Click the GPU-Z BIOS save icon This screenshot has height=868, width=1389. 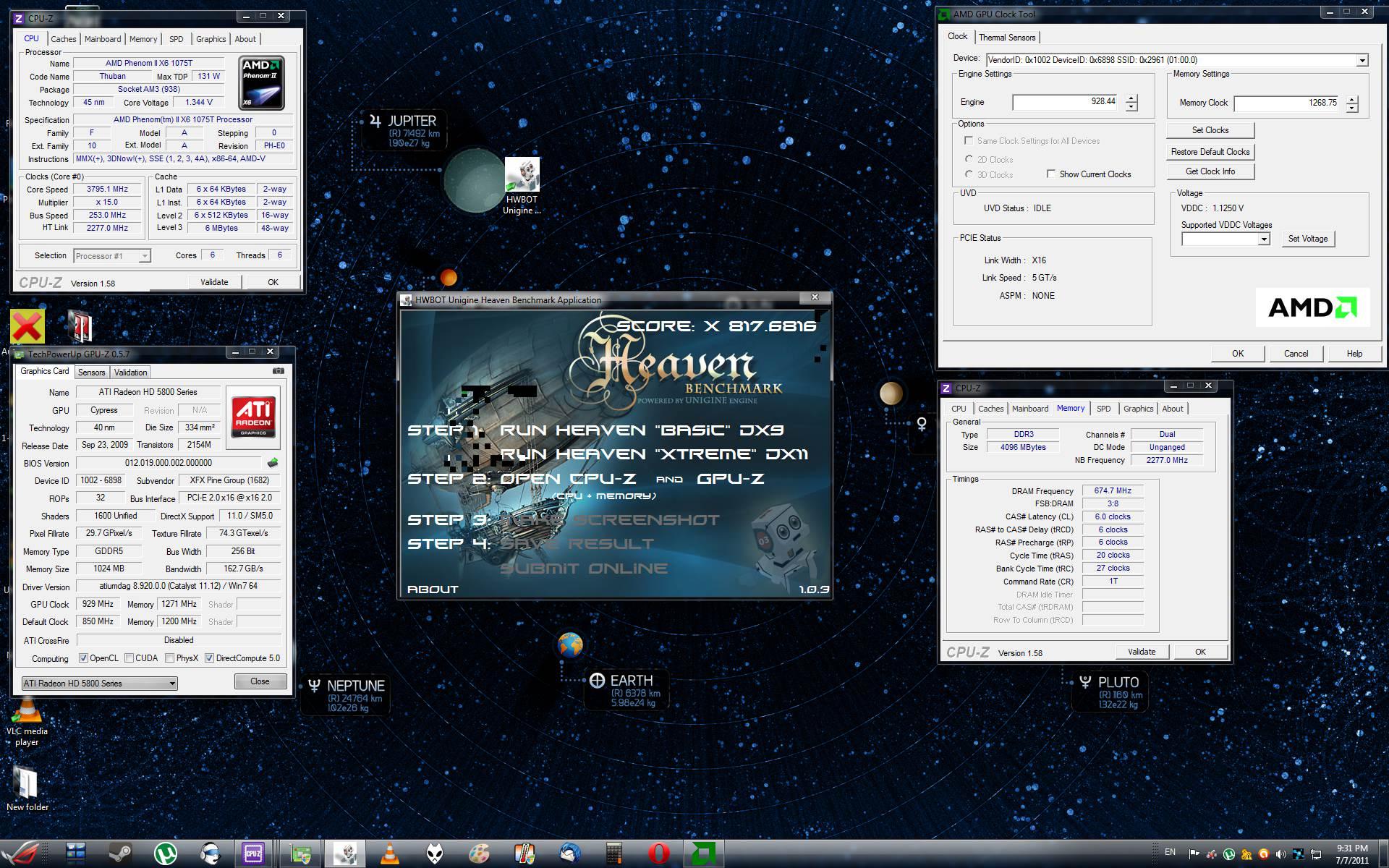[x=273, y=463]
